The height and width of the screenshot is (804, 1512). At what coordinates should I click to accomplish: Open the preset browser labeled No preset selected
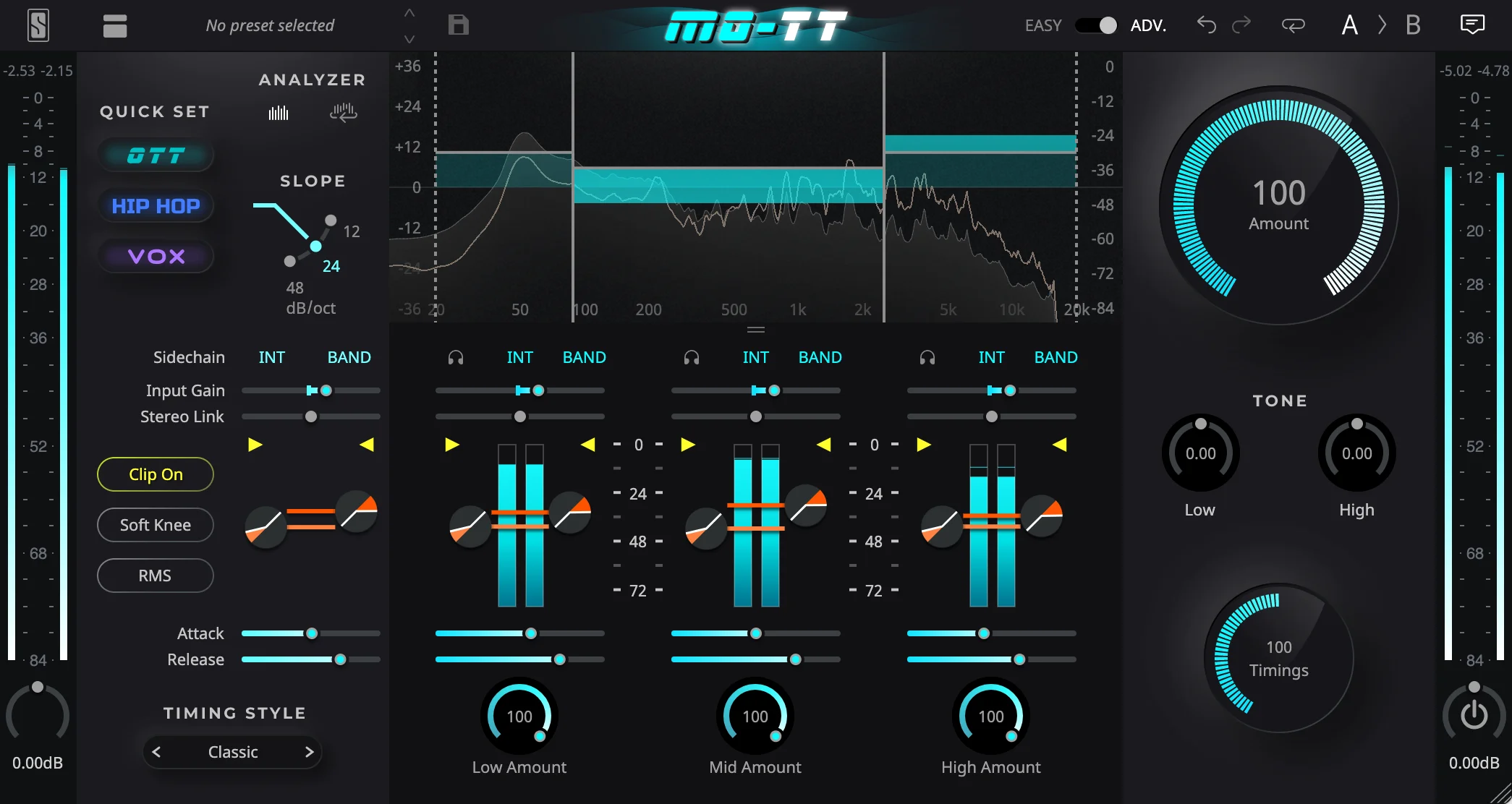point(270,25)
